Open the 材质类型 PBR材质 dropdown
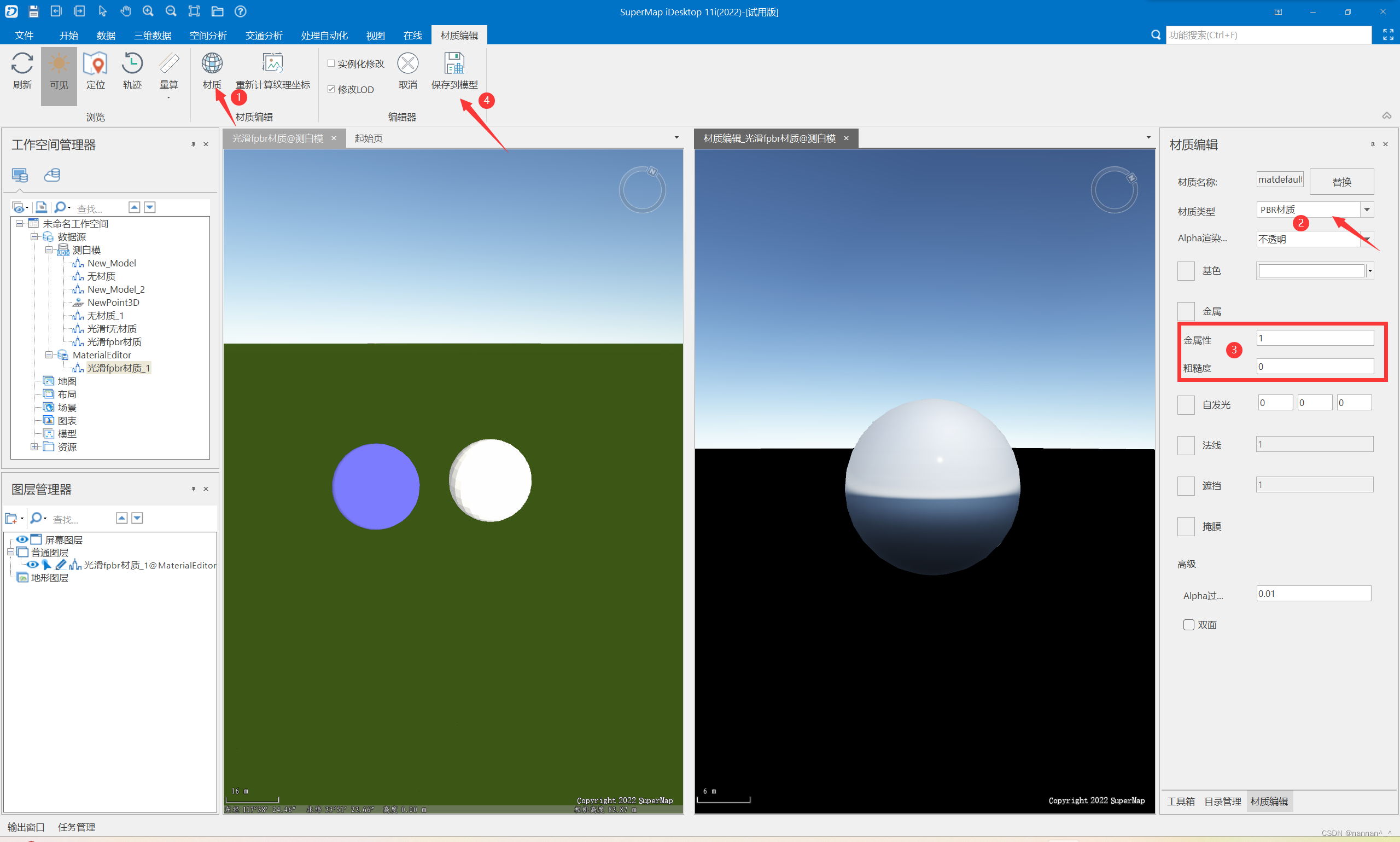 1367,210
